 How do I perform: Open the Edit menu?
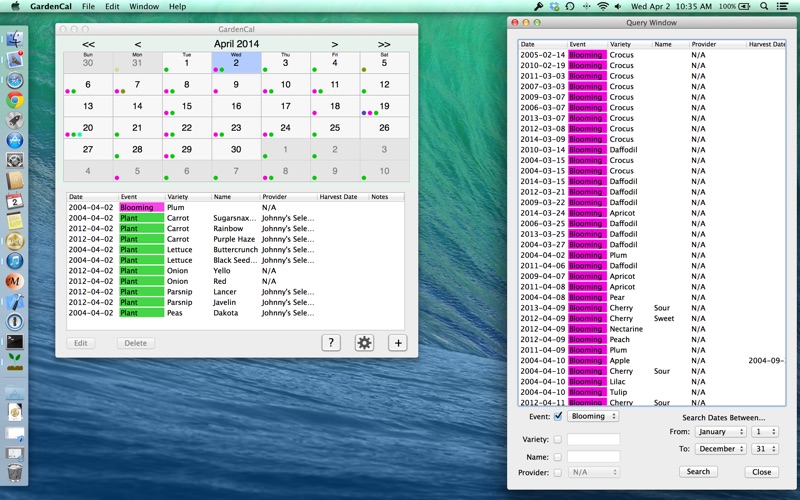[x=112, y=6]
